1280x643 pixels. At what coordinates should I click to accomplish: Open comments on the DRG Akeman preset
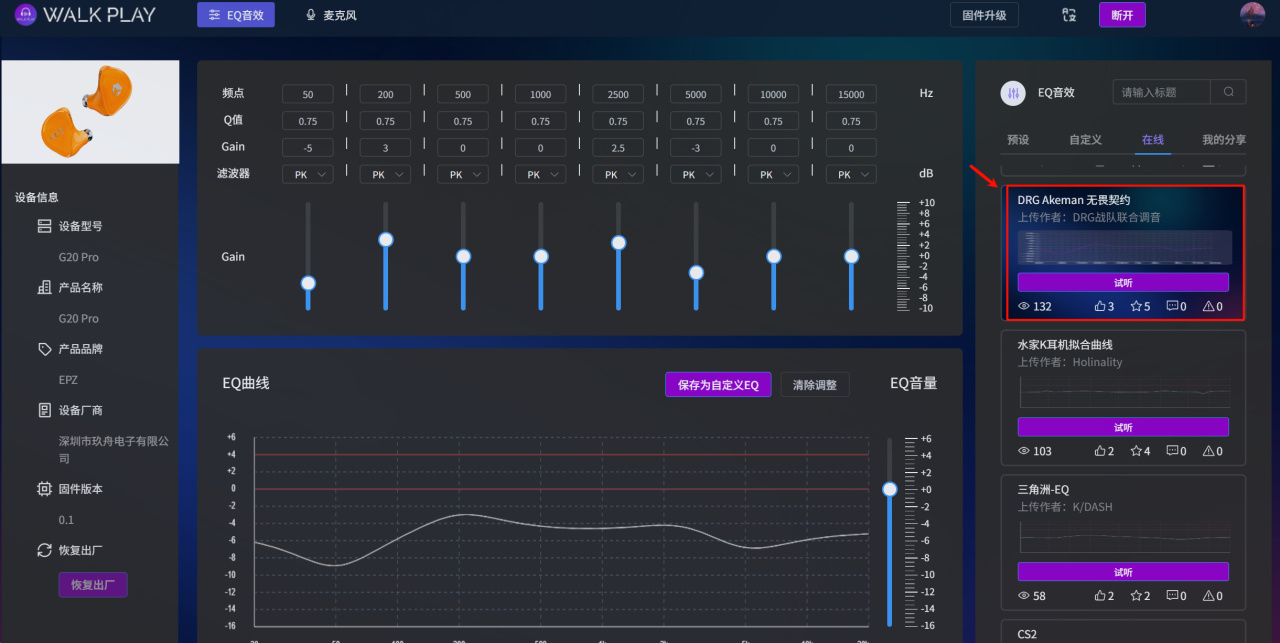pos(1172,307)
